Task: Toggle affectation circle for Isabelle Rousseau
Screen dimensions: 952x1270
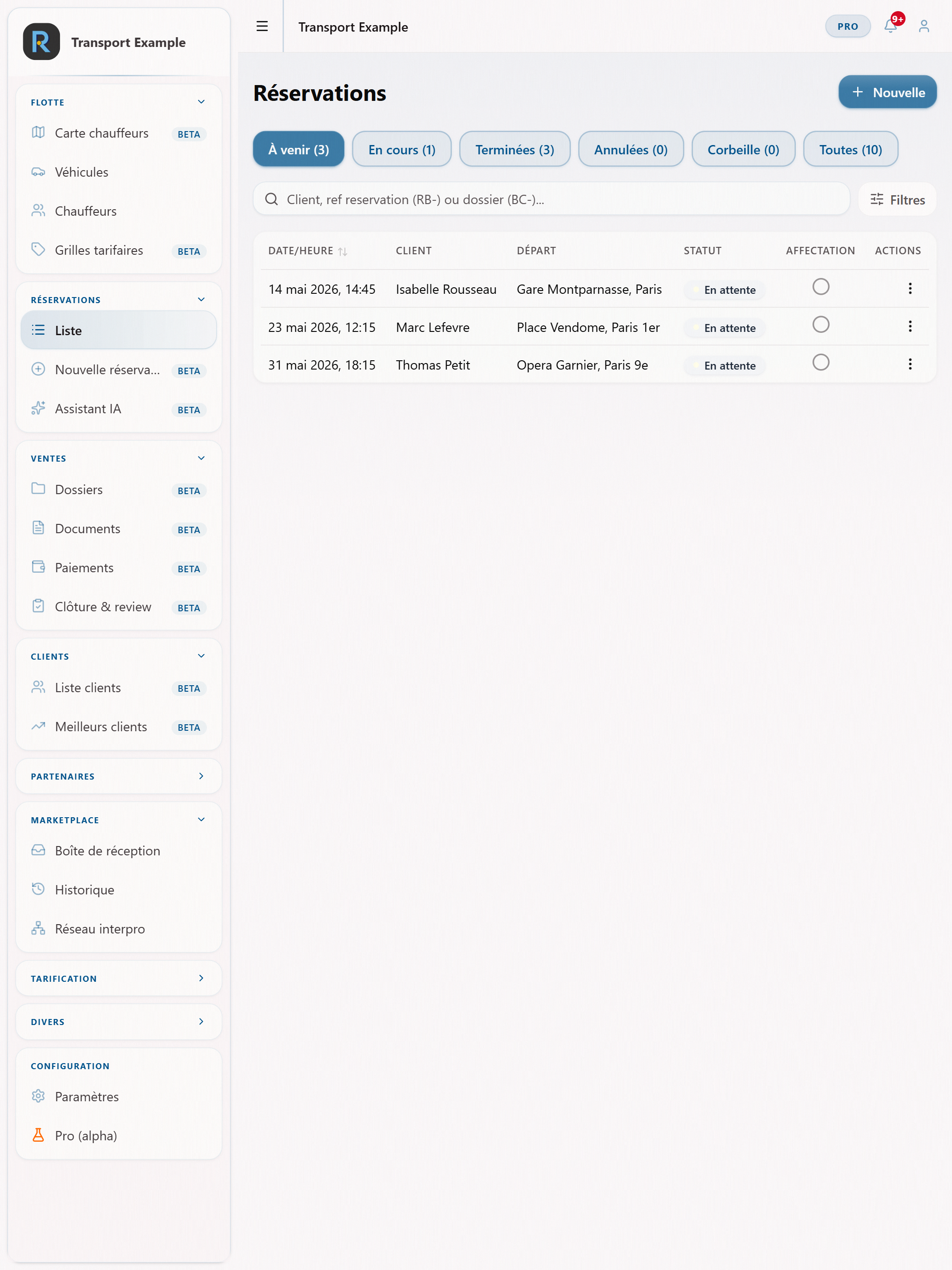Action: tap(820, 286)
